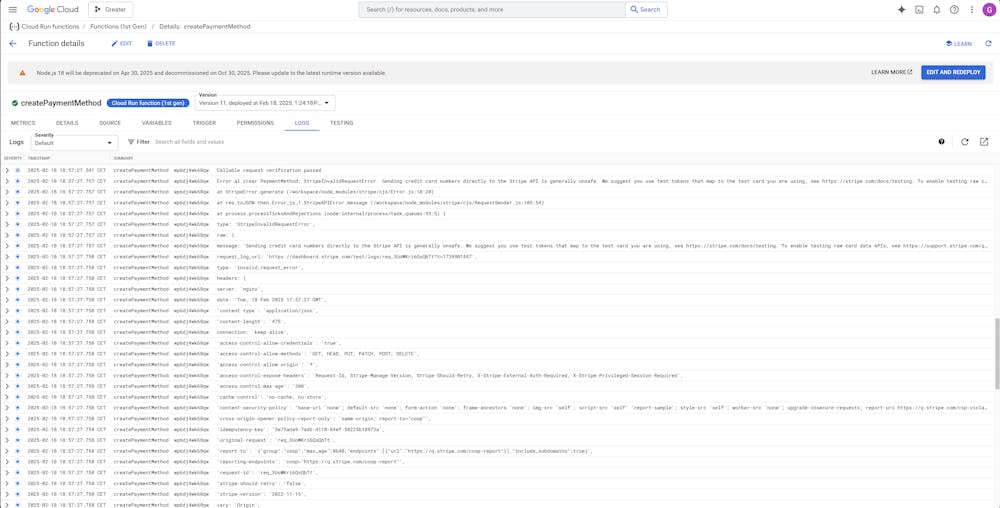1000x508 pixels.
Task: Open logs in Logs Explorer icon
Action: pos(984,142)
